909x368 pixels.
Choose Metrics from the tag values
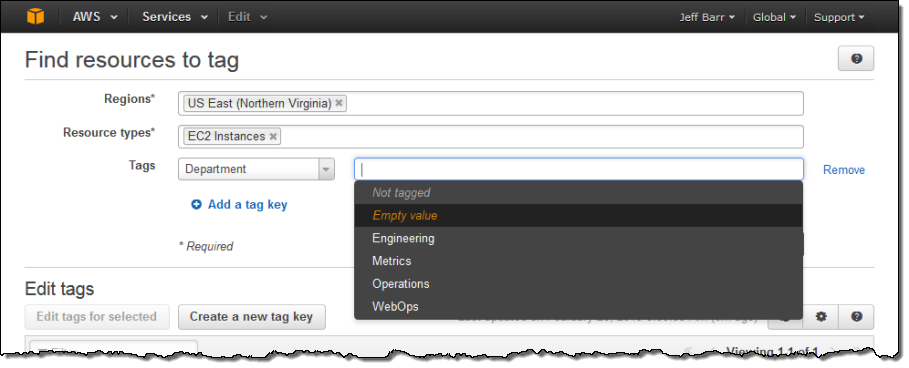click(x=578, y=261)
